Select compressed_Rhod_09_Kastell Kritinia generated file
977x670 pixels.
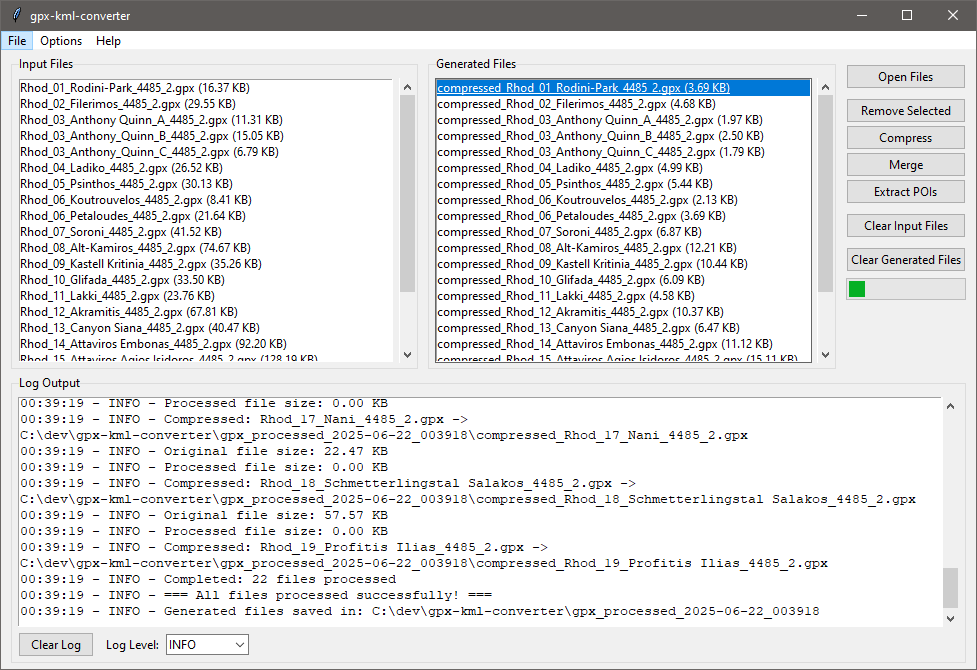click(623, 264)
